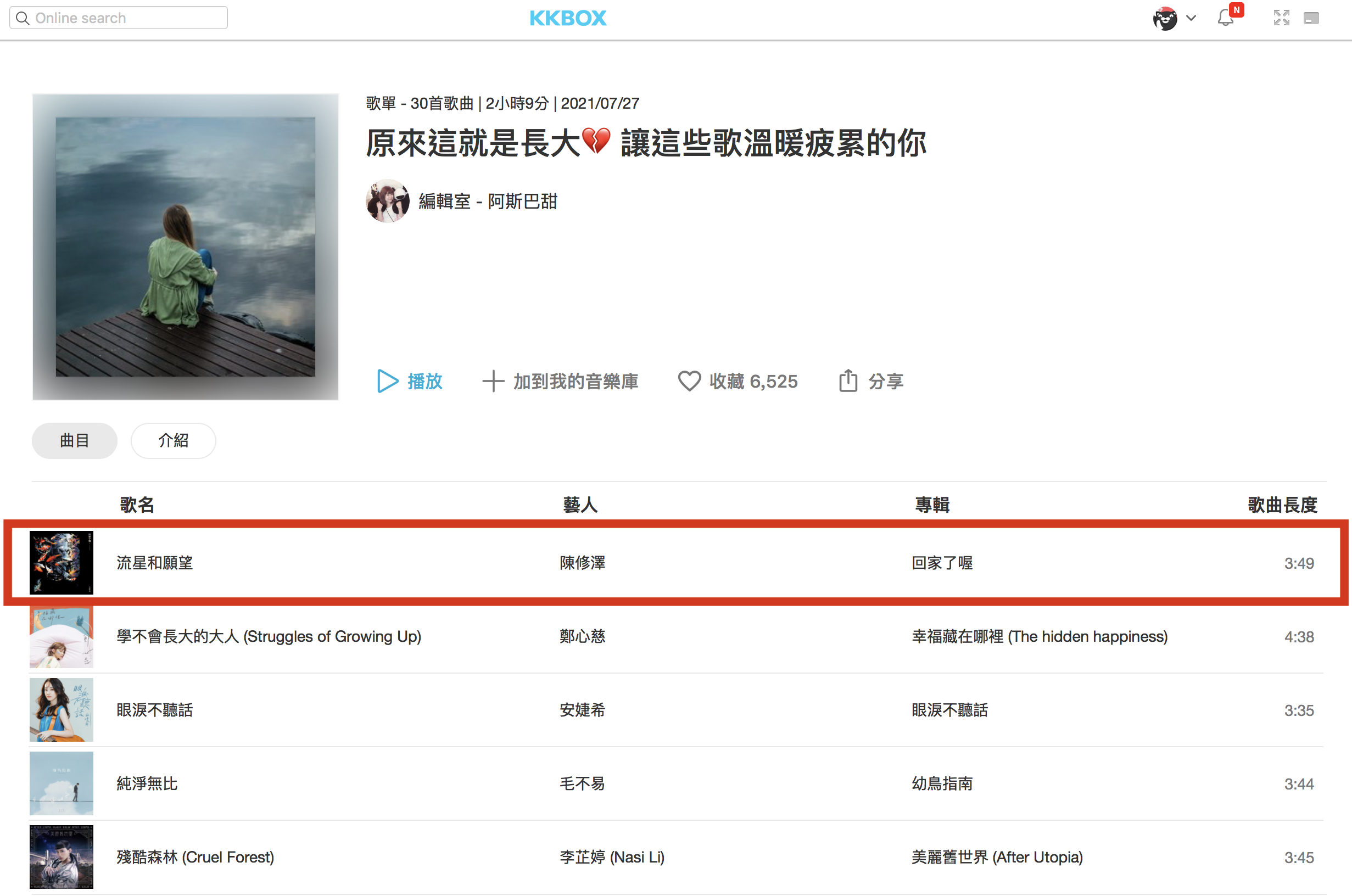The image size is (1352, 896).
Task: Open album link 幼鳥指南
Action: (x=942, y=783)
